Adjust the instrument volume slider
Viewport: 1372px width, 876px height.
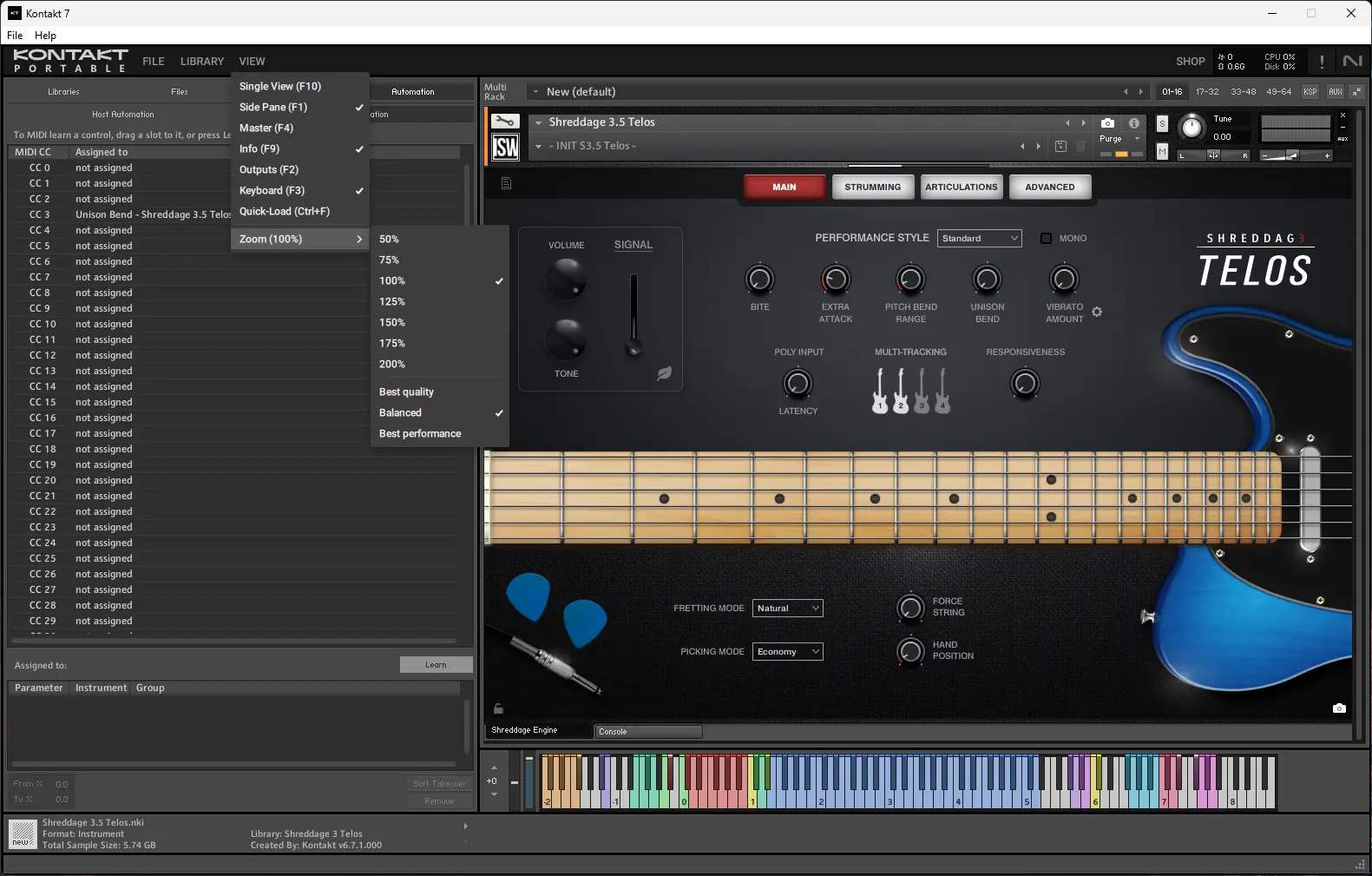[1294, 155]
